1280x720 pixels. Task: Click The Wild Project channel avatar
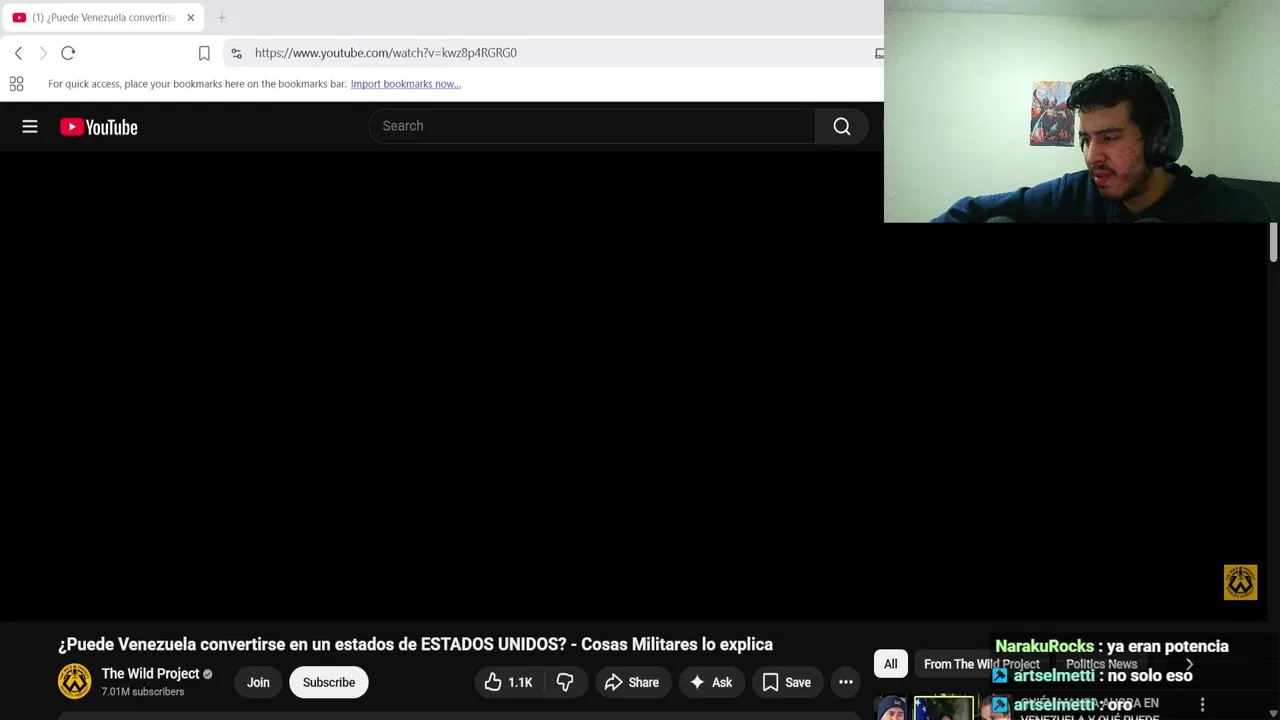point(74,682)
